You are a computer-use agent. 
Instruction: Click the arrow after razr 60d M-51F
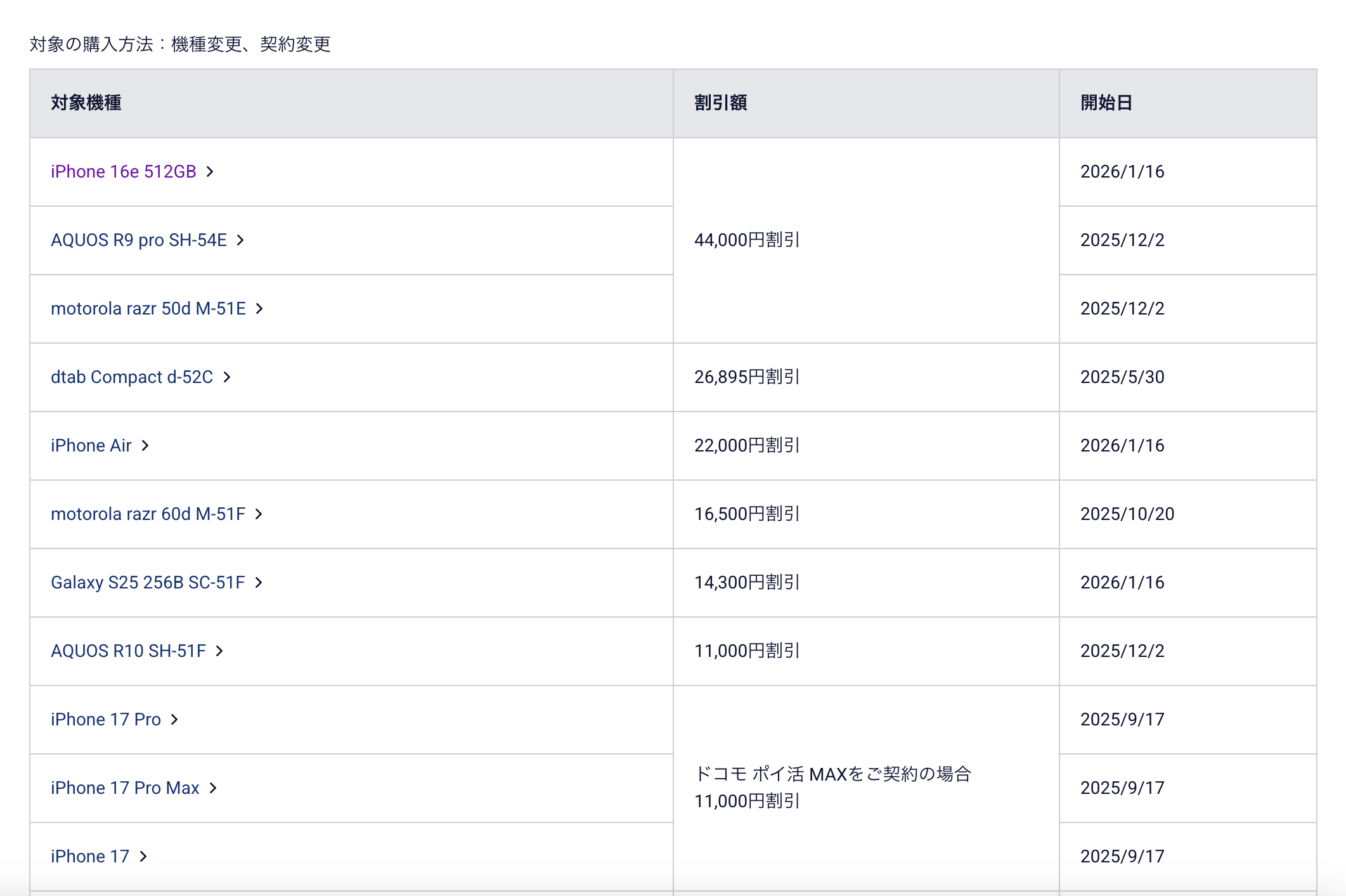click(259, 514)
